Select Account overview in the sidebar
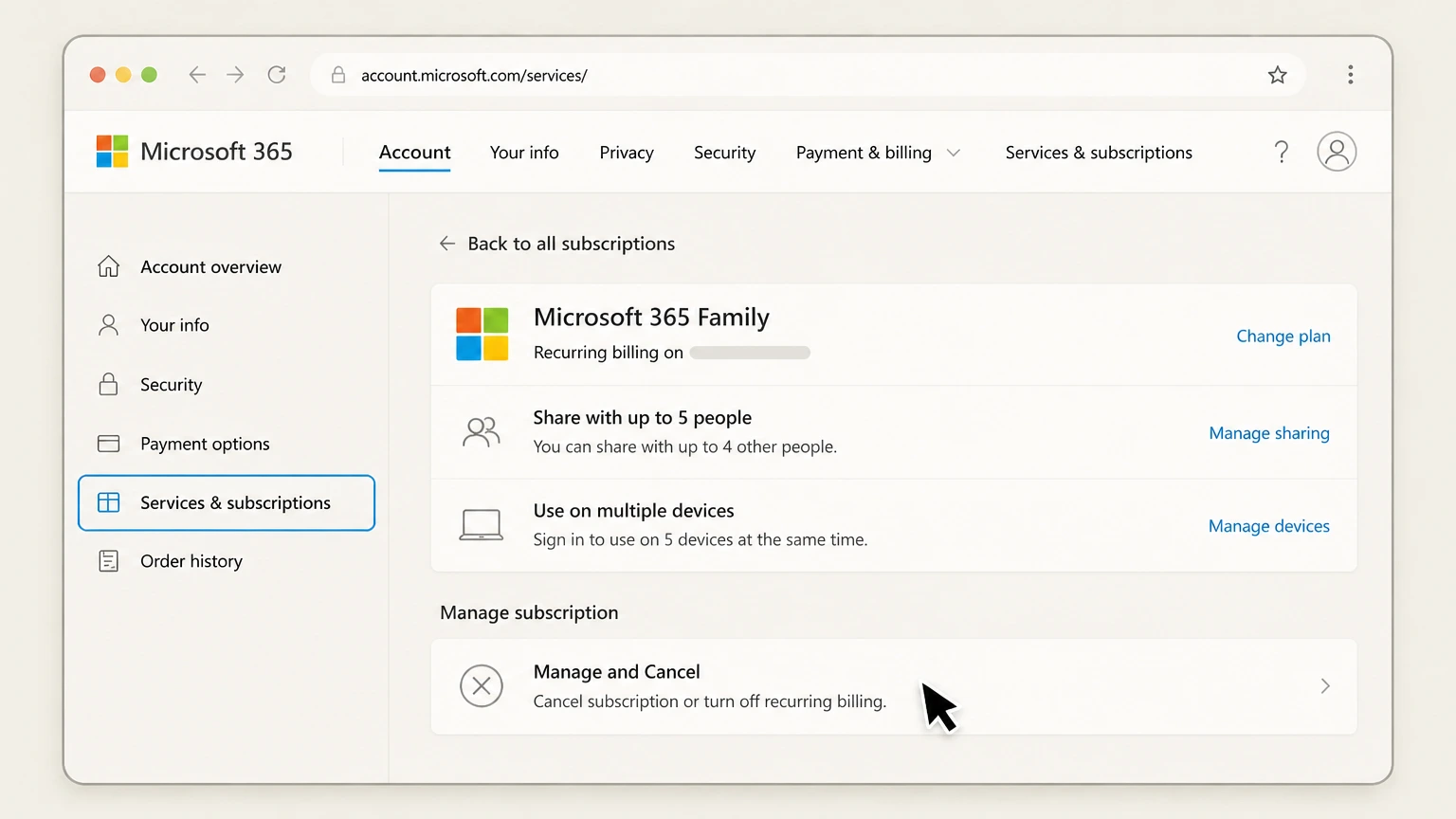The height and width of the screenshot is (819, 1456). [x=210, y=267]
